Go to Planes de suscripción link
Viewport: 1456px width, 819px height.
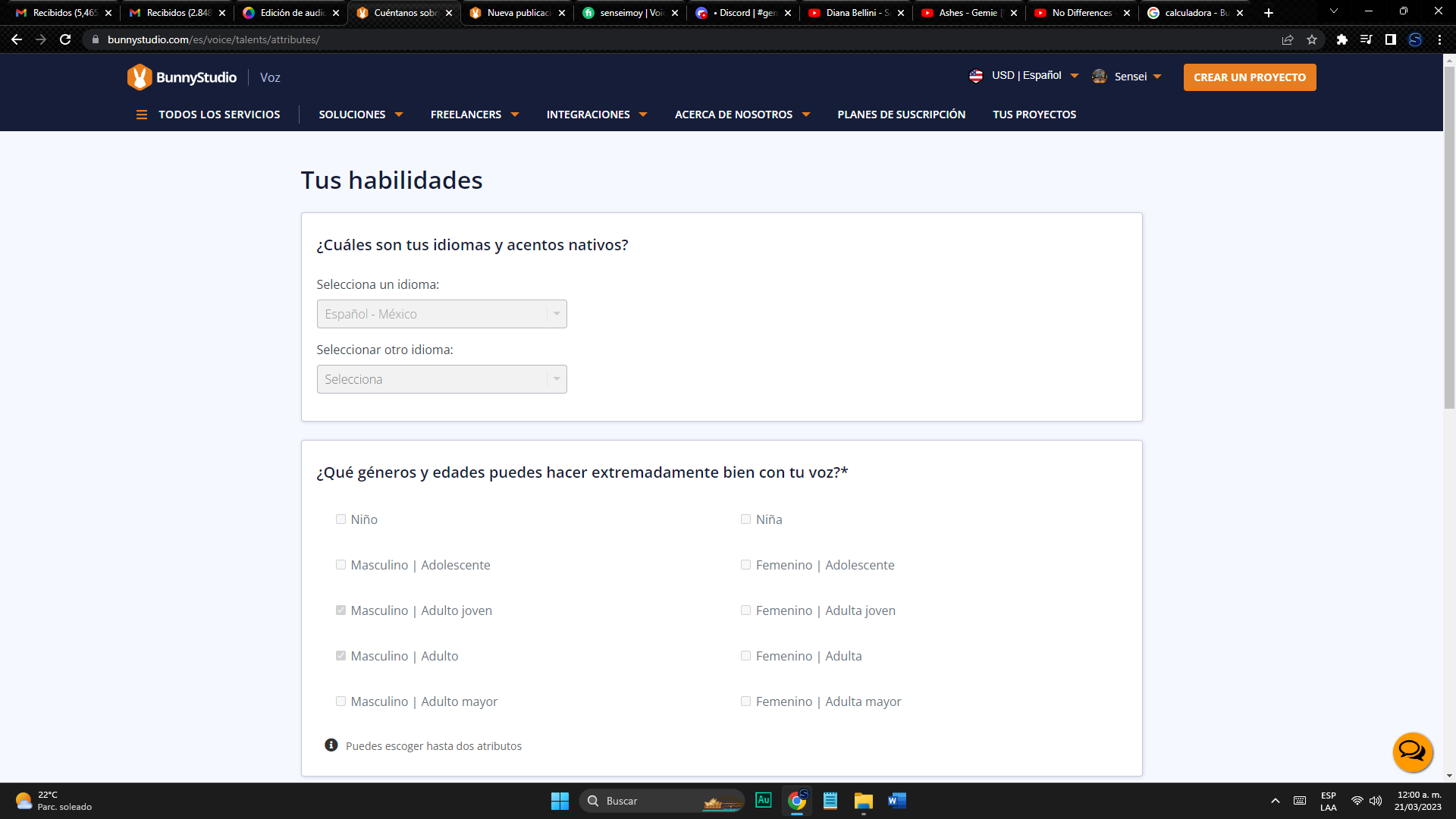point(901,115)
